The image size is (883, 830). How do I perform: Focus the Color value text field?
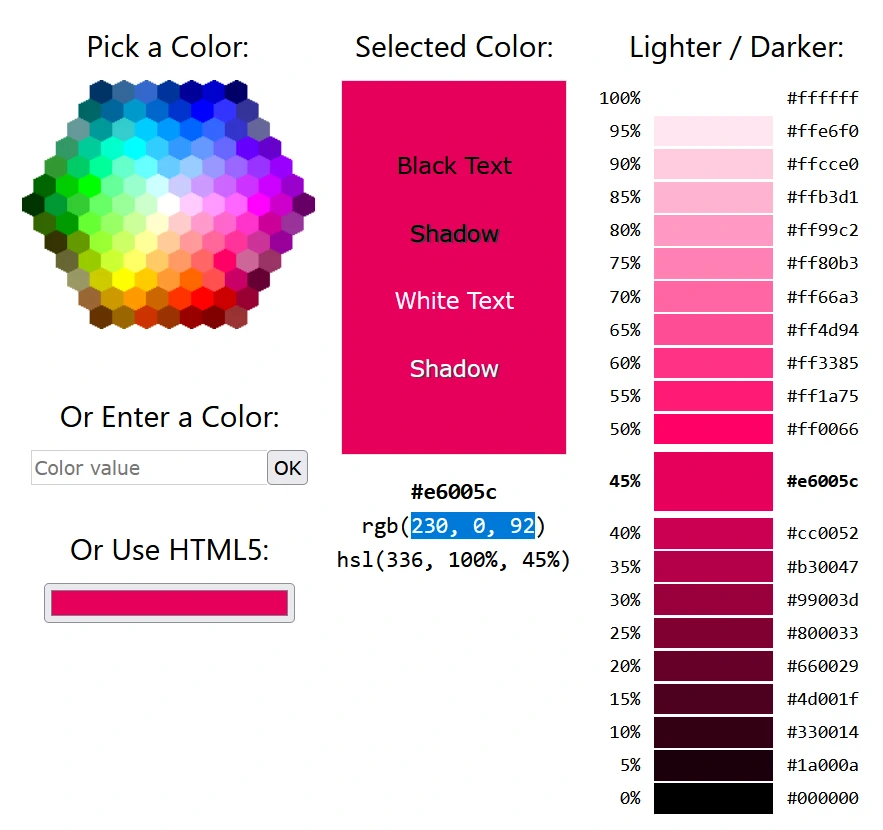tap(149, 467)
